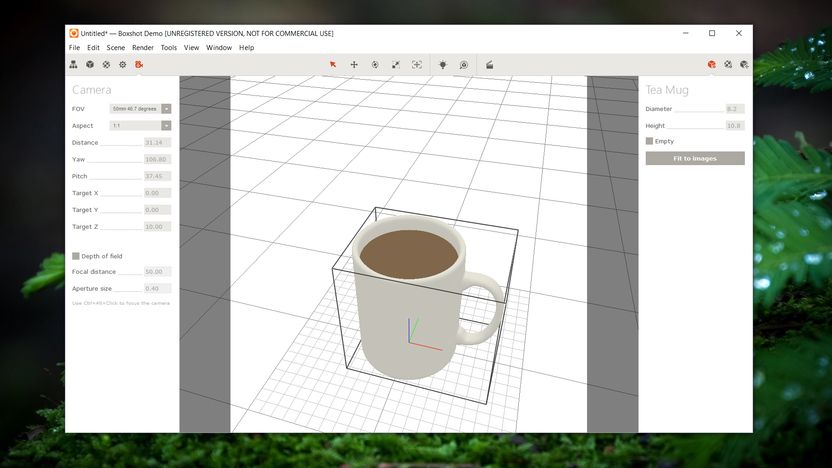Select the orange camera panel icon
The height and width of the screenshot is (468, 832).
coord(139,64)
